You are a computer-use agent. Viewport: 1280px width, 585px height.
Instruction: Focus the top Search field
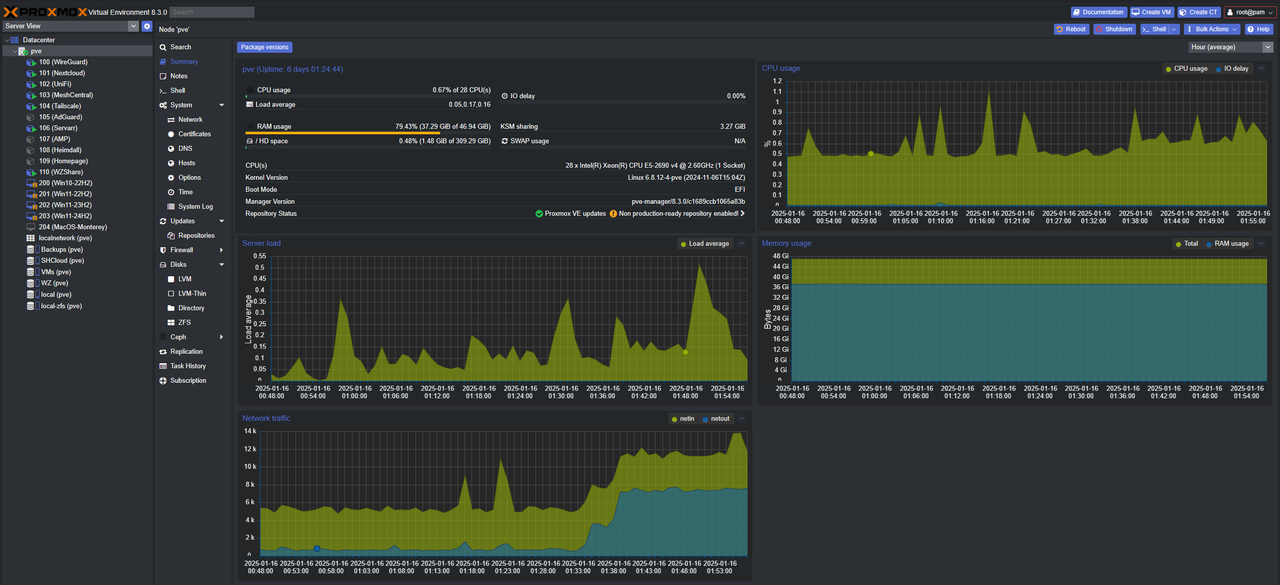coord(211,12)
